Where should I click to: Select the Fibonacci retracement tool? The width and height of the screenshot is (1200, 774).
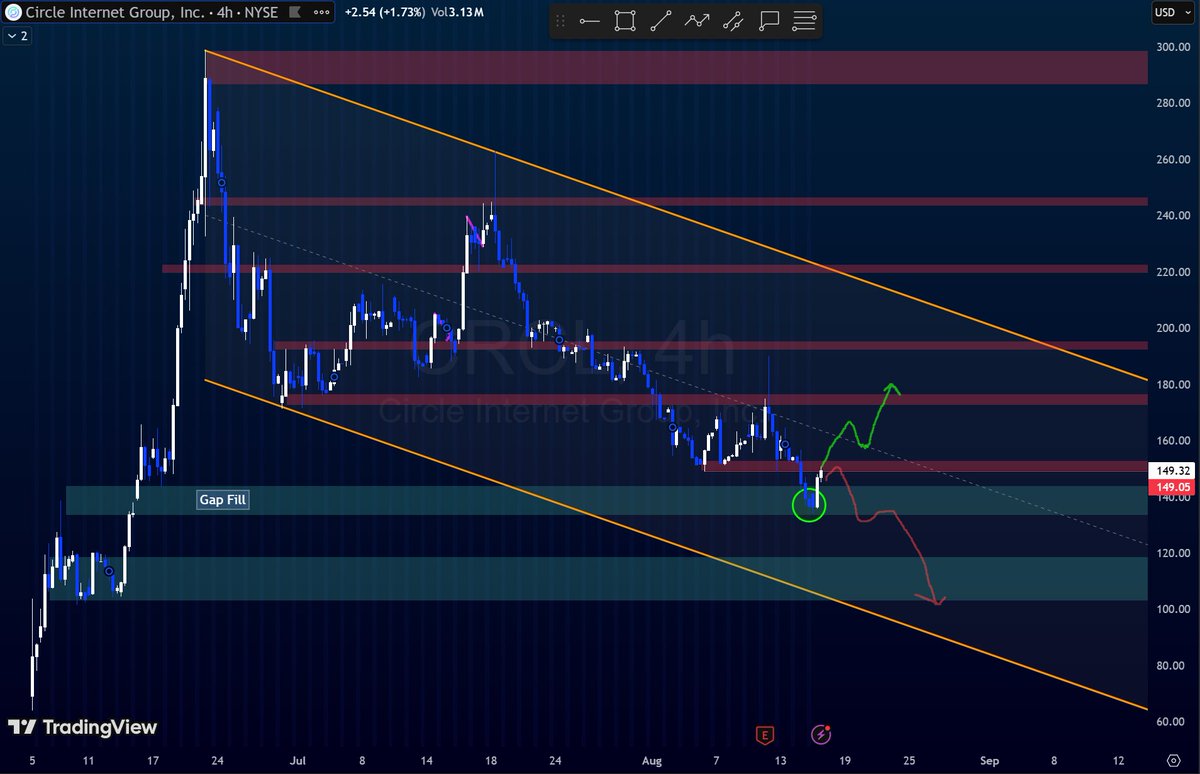(x=804, y=21)
